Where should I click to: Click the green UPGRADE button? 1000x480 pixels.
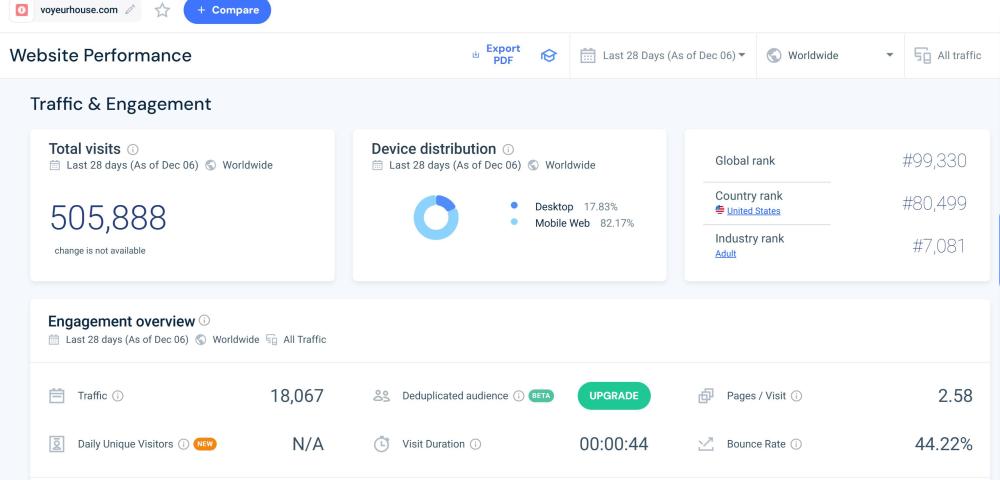click(614, 396)
